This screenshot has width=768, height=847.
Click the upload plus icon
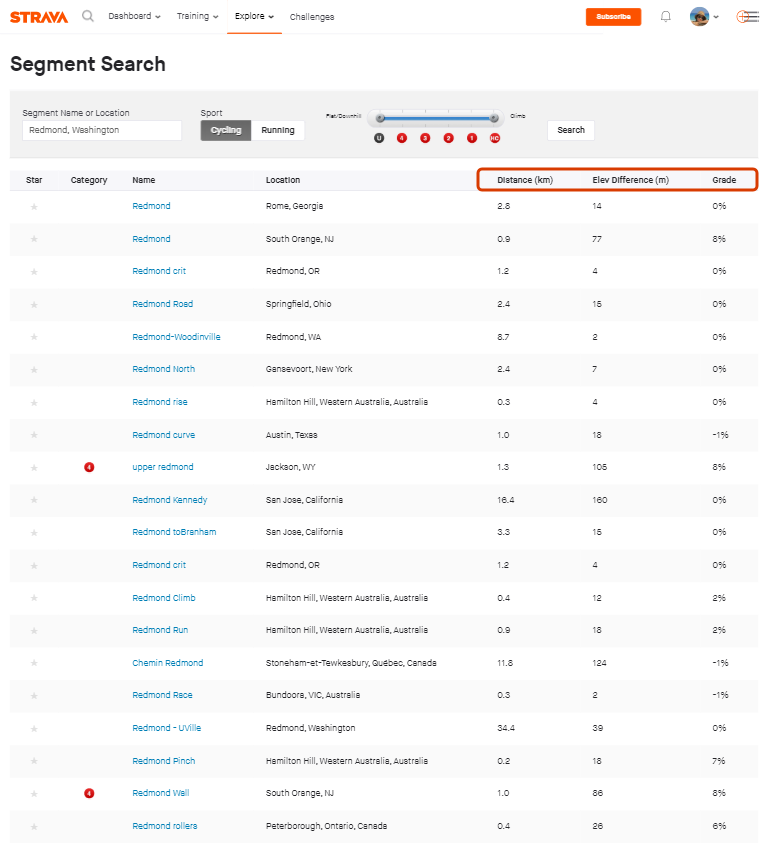[745, 17]
